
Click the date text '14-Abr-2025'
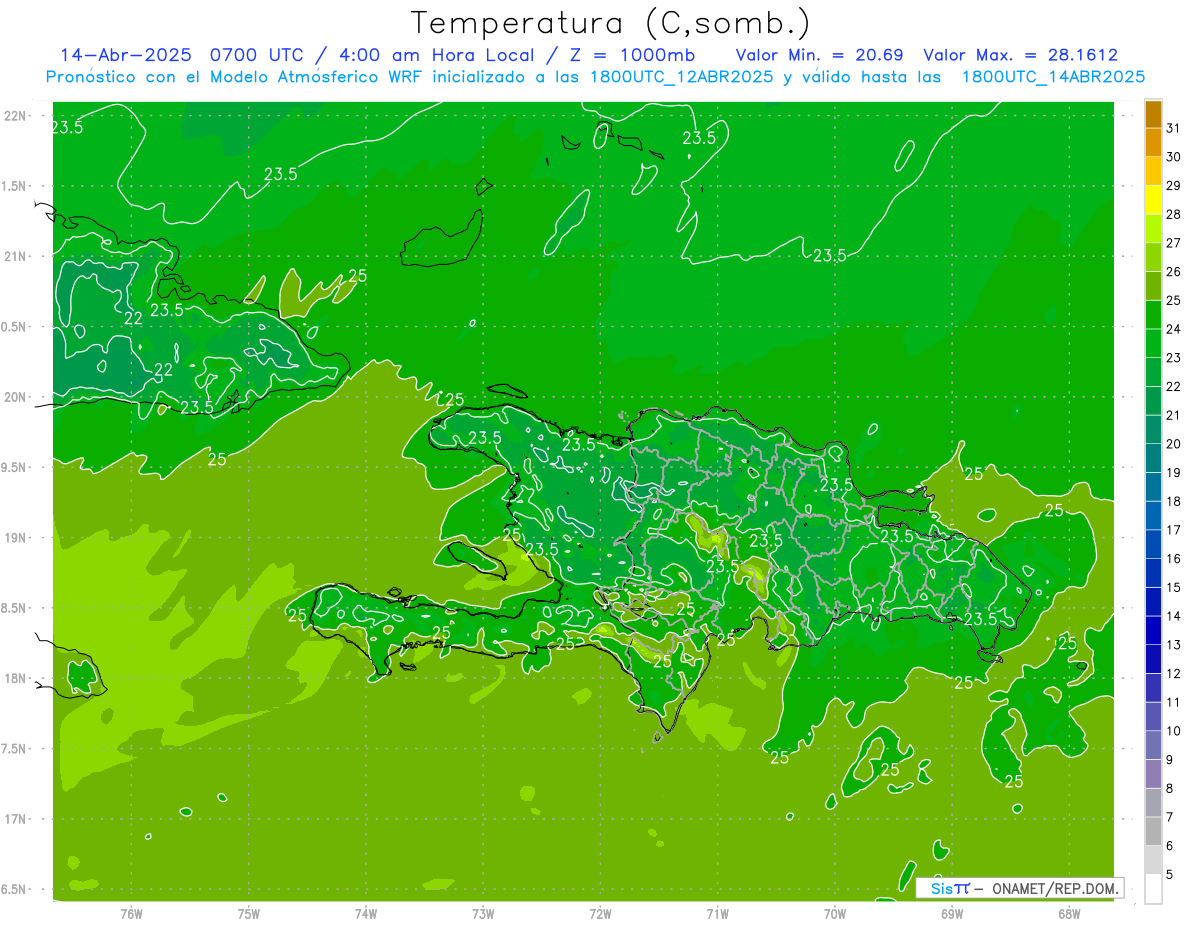click(129, 55)
